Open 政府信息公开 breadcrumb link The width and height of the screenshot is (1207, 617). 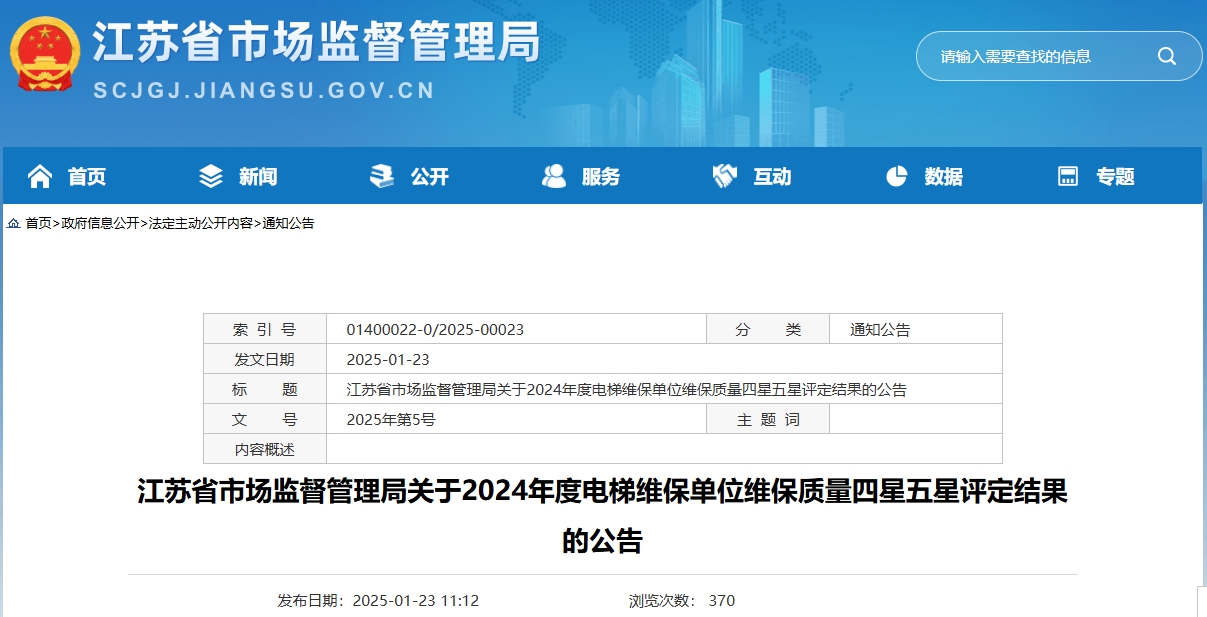click(x=100, y=223)
